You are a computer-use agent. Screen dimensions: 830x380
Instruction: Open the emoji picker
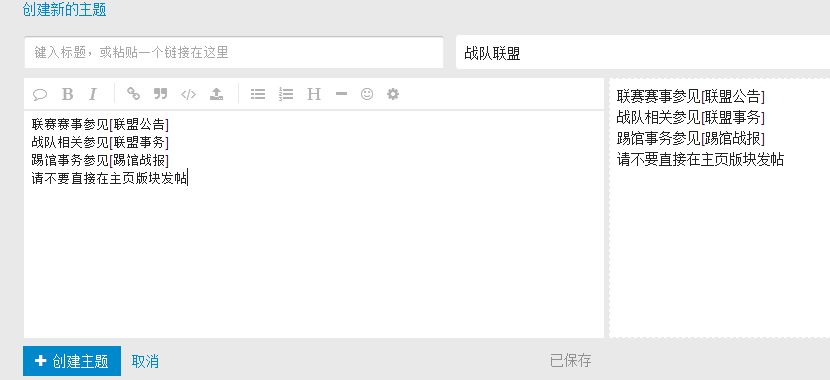click(367, 94)
